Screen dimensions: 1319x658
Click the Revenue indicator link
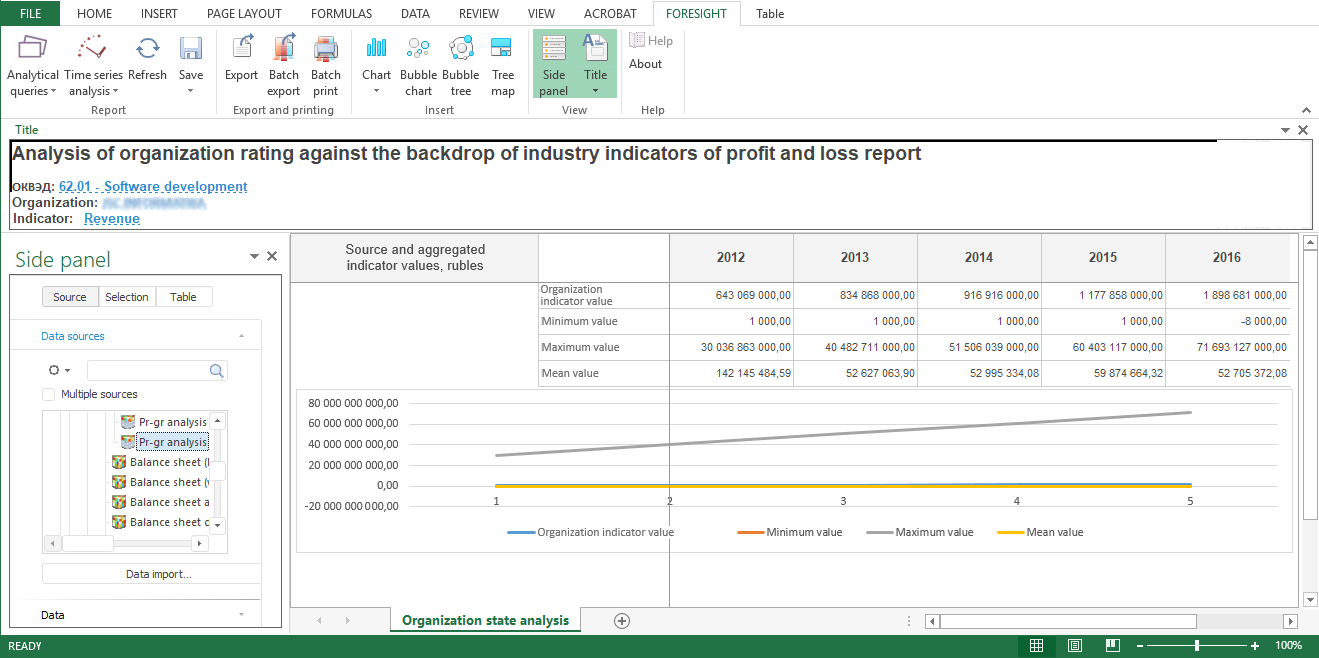[x=112, y=219]
